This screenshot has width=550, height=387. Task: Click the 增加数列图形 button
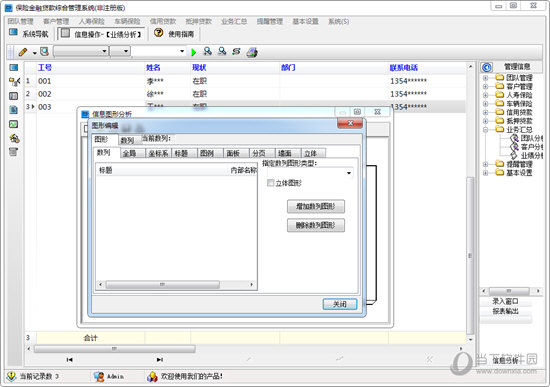[x=316, y=206]
